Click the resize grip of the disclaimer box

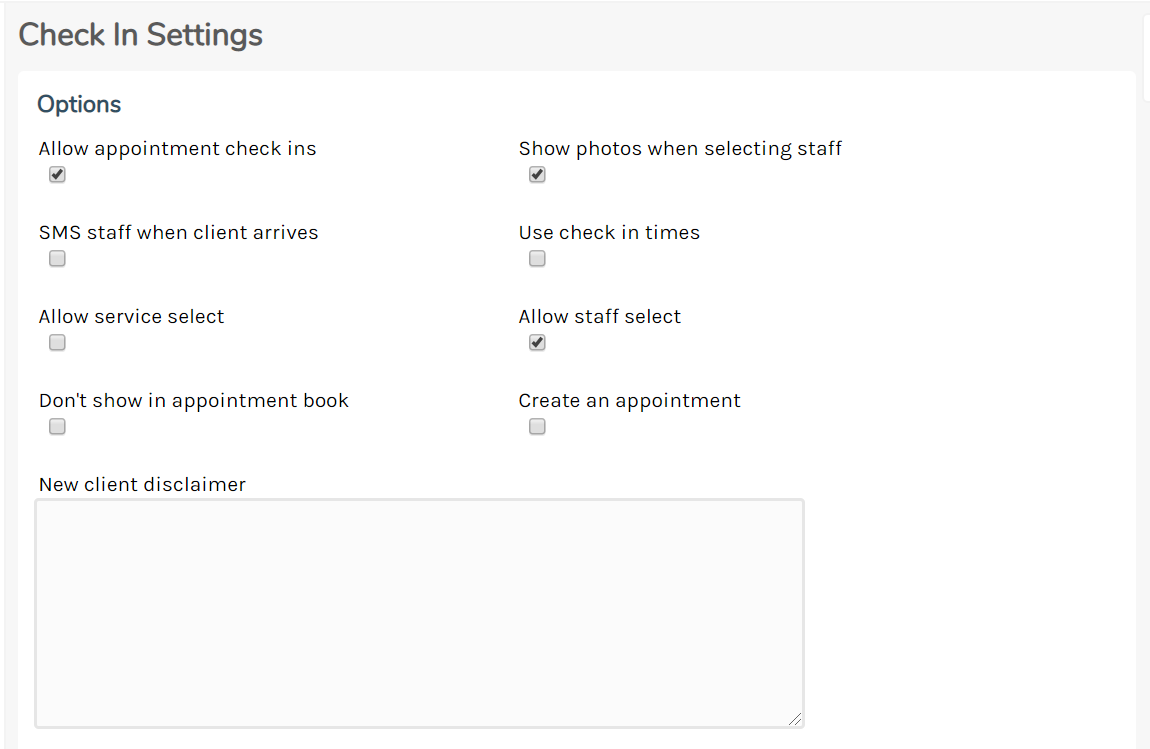[x=797, y=718]
